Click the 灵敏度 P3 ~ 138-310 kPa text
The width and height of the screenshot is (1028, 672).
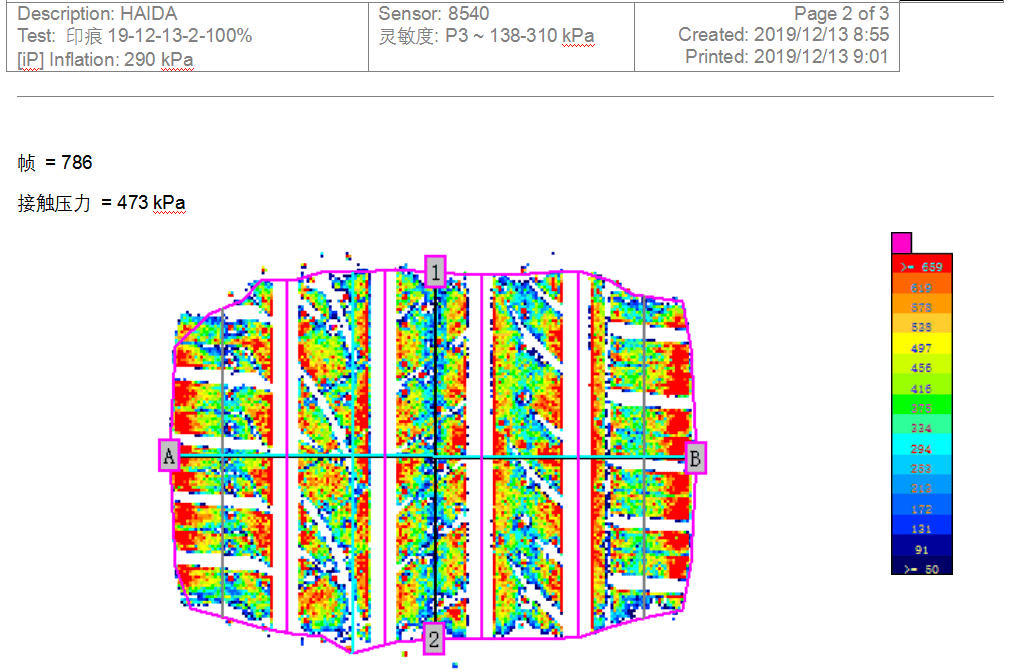pos(486,36)
